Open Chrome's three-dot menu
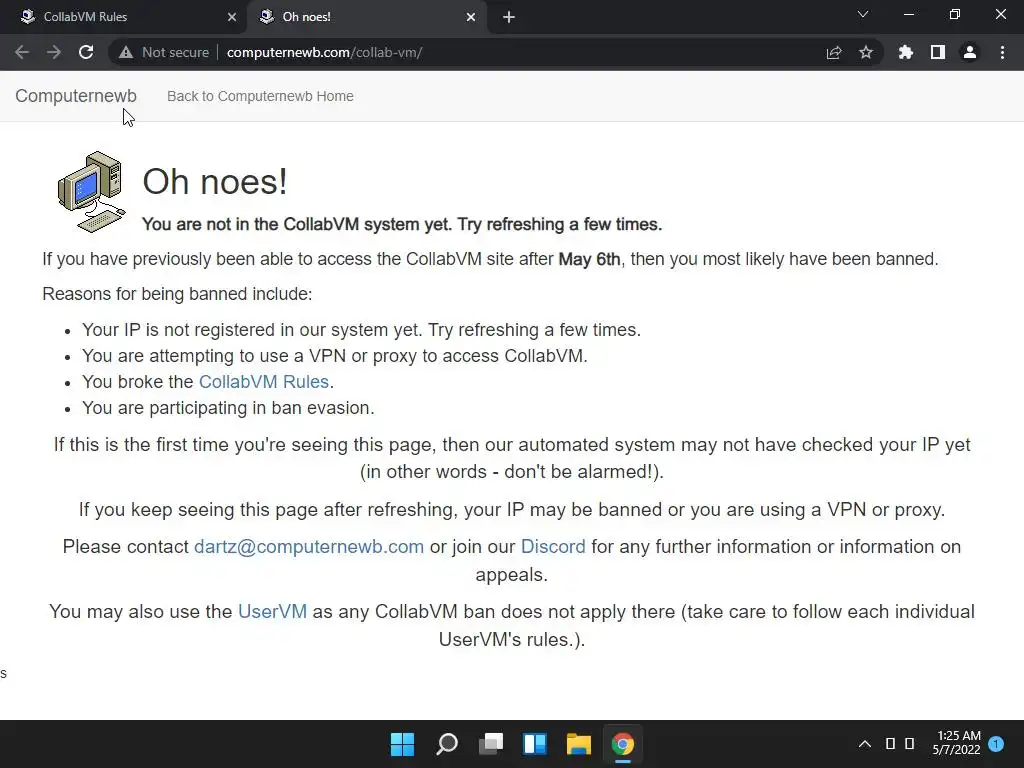This screenshot has height=768, width=1024. point(1002,52)
